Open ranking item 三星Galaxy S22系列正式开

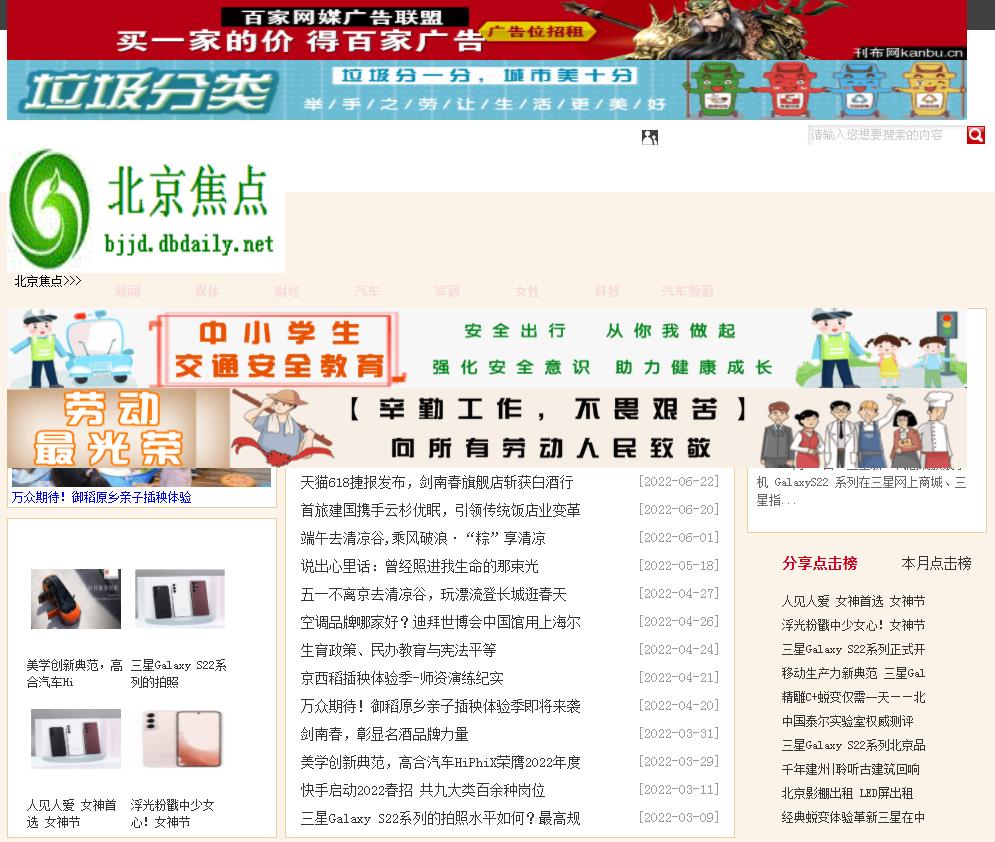pyautogui.click(x=853, y=649)
